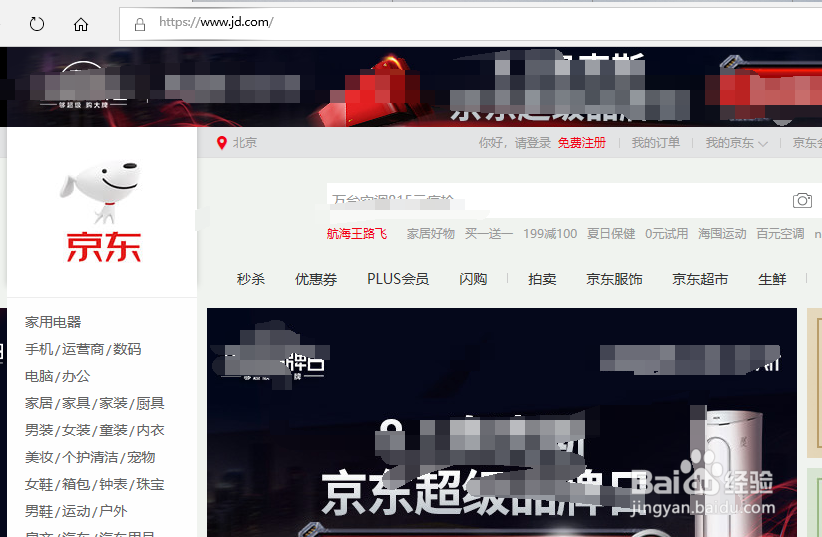Open the 家装 category link
The image size is (822, 537).
pyautogui.click(x=113, y=403)
